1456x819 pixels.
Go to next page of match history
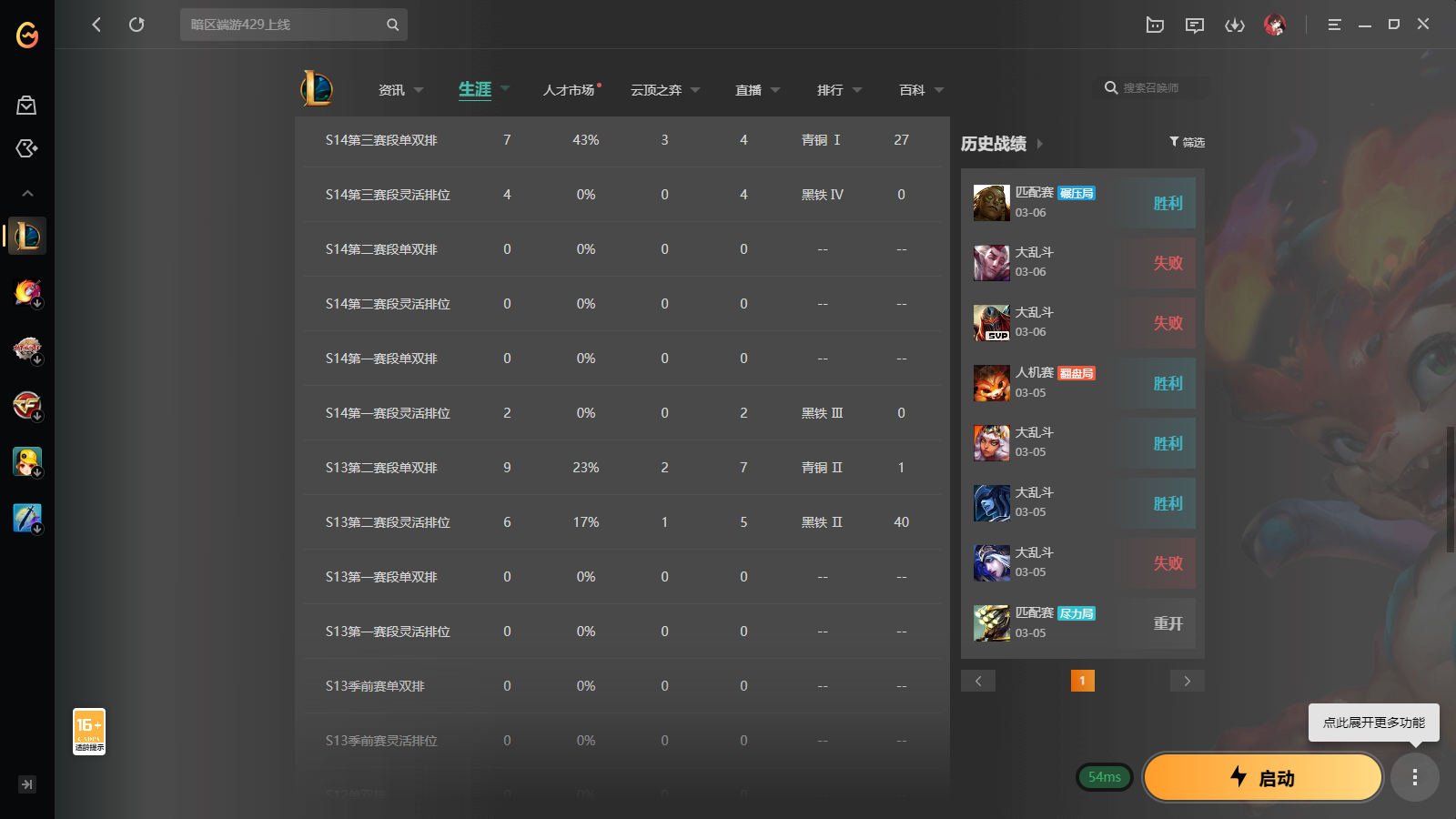click(1188, 681)
